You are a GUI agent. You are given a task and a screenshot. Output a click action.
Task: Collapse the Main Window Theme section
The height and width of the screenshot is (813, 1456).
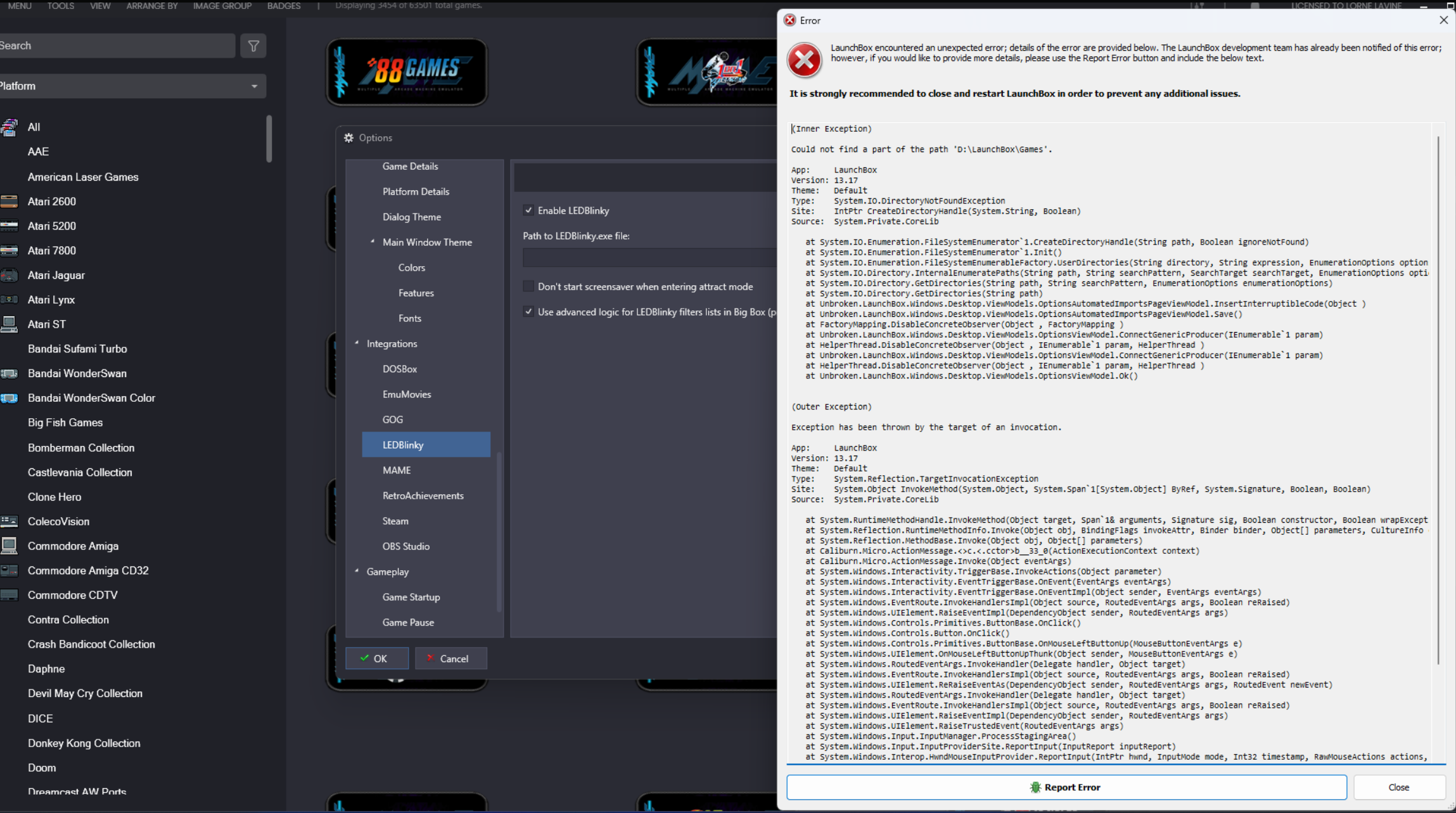pos(373,241)
